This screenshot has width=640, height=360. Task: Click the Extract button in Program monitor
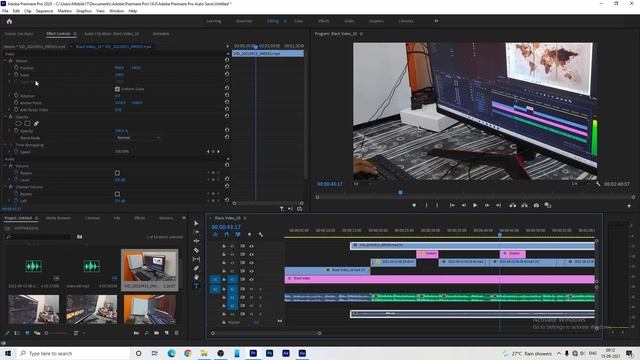524,205
